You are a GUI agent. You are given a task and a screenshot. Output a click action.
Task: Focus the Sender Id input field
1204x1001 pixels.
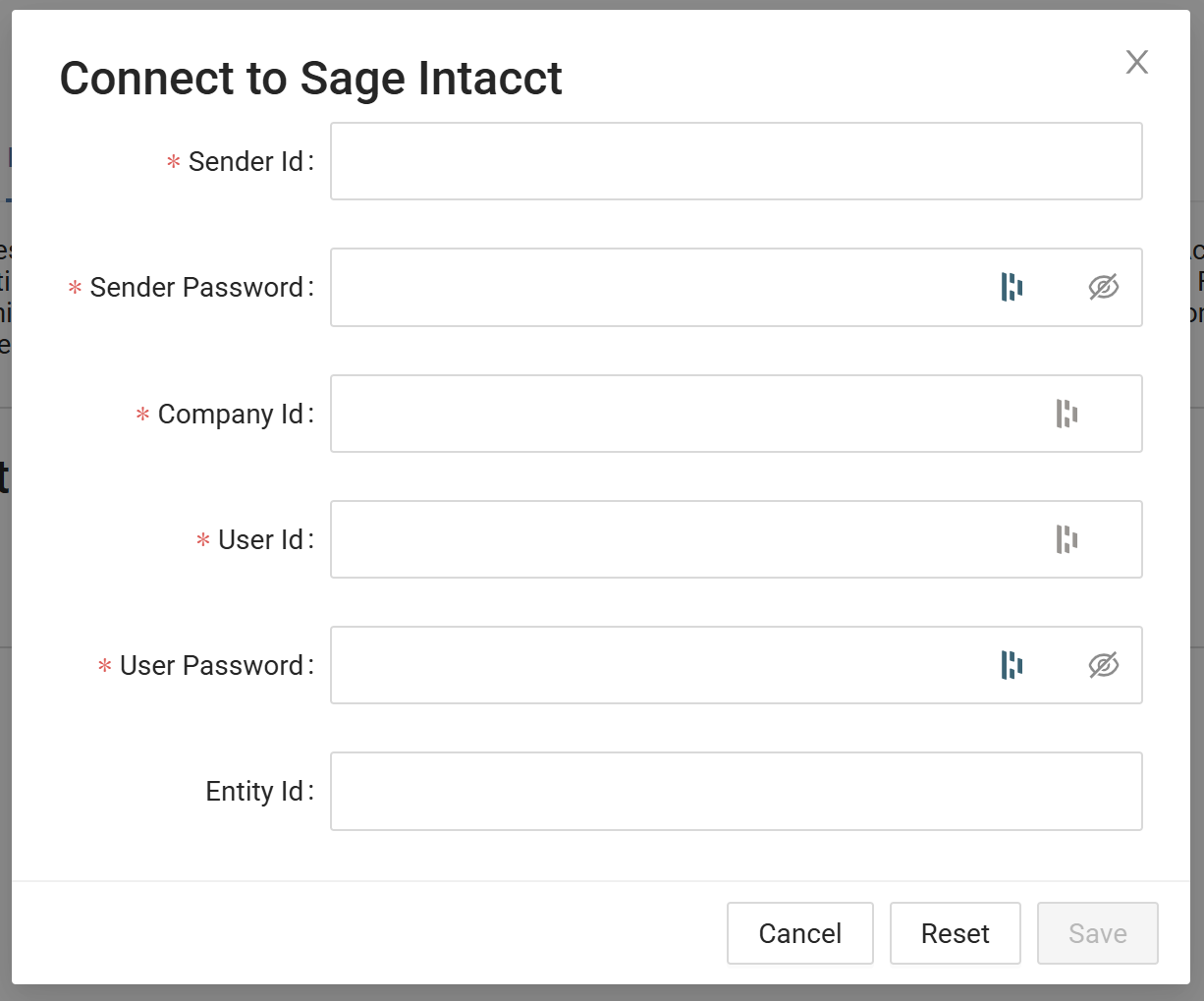[x=736, y=161]
